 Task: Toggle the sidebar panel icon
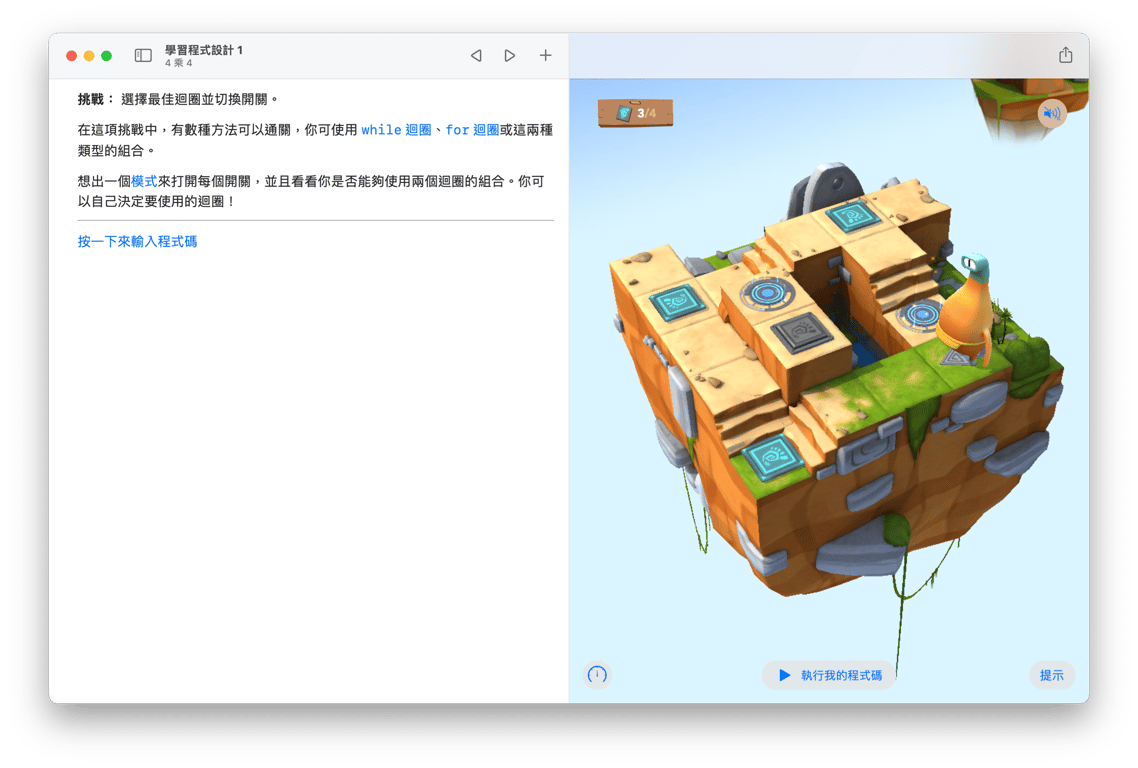(x=143, y=56)
